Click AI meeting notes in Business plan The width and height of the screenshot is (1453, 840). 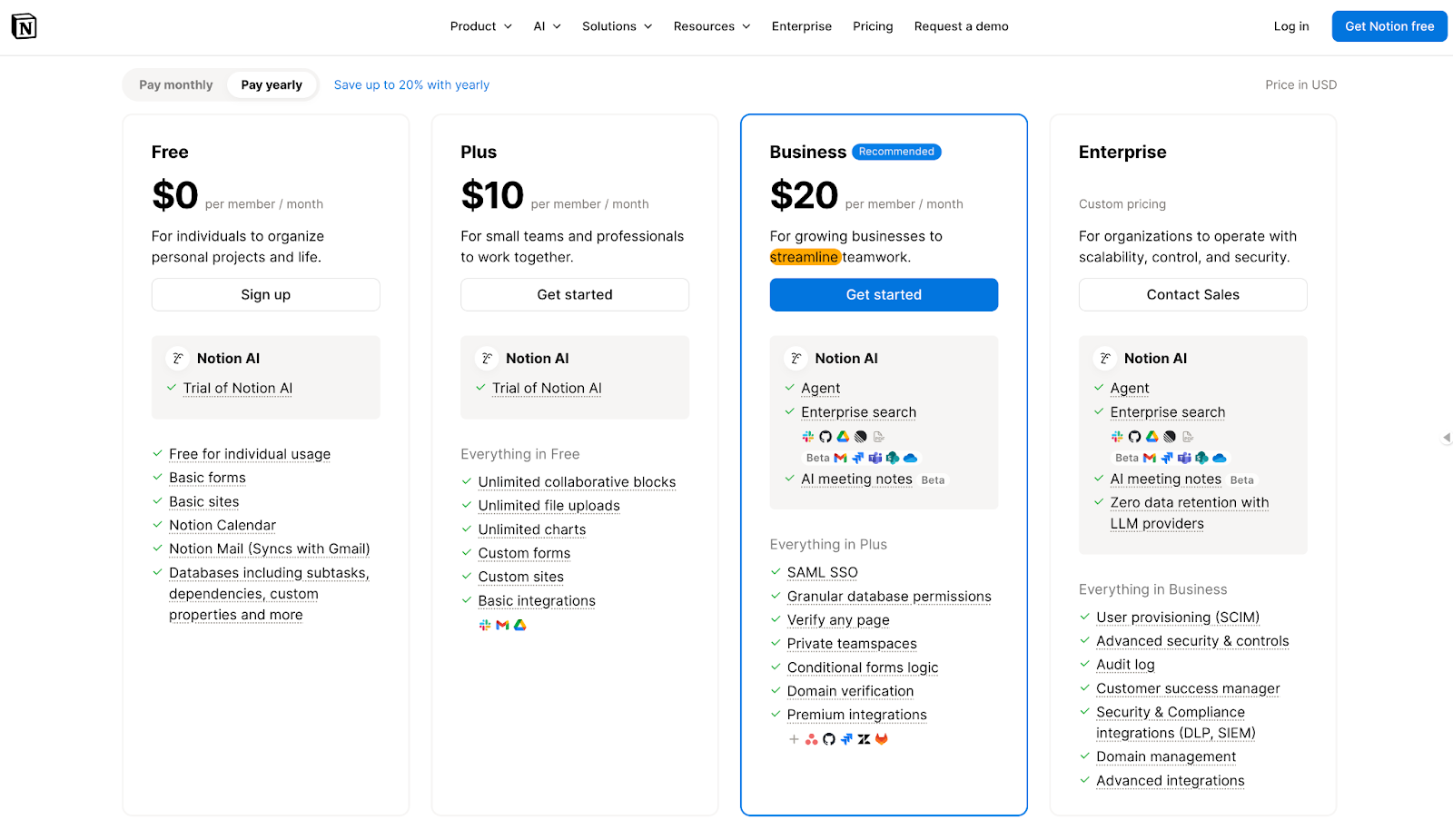pos(856,479)
